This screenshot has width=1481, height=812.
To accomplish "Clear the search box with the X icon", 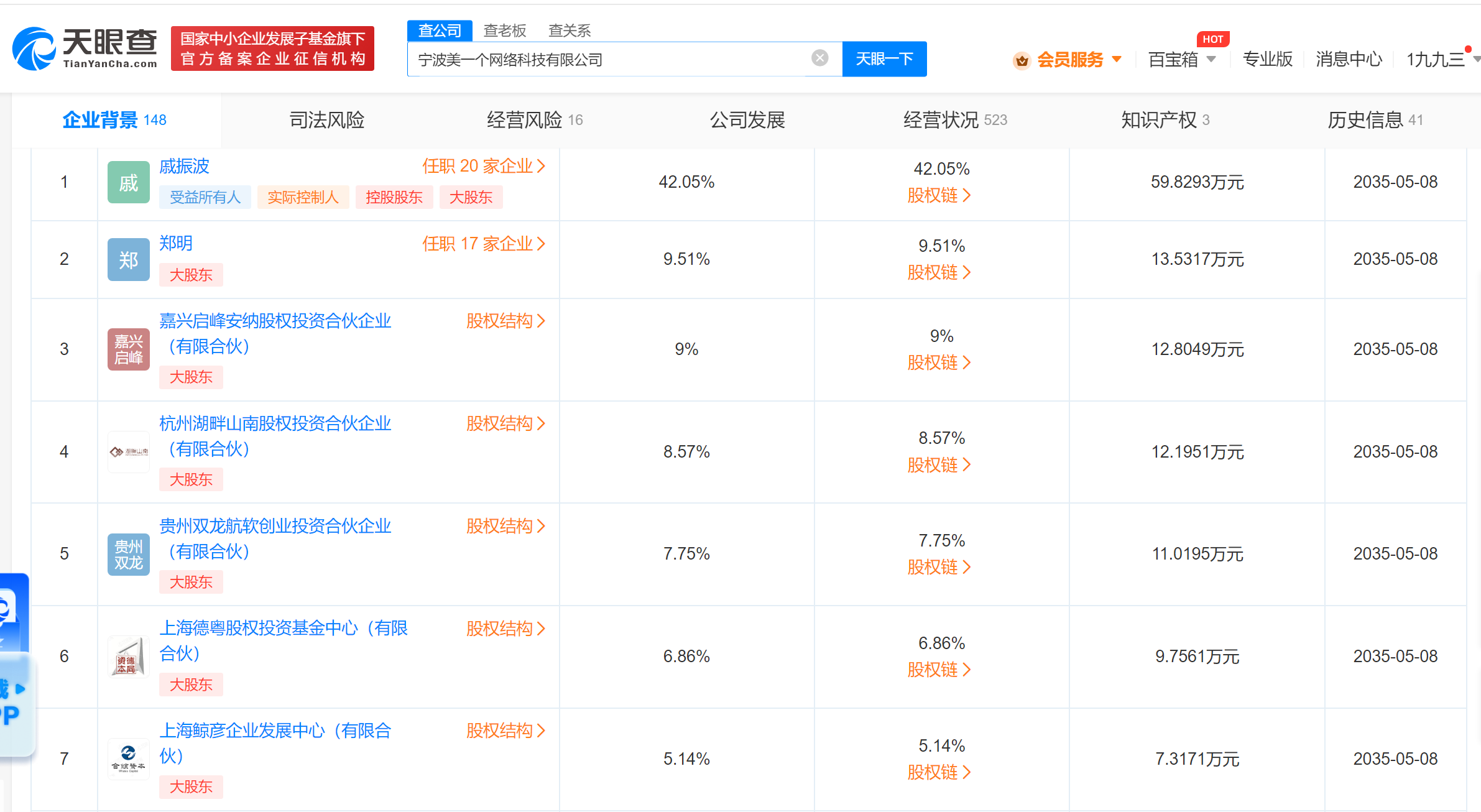I will point(819,58).
